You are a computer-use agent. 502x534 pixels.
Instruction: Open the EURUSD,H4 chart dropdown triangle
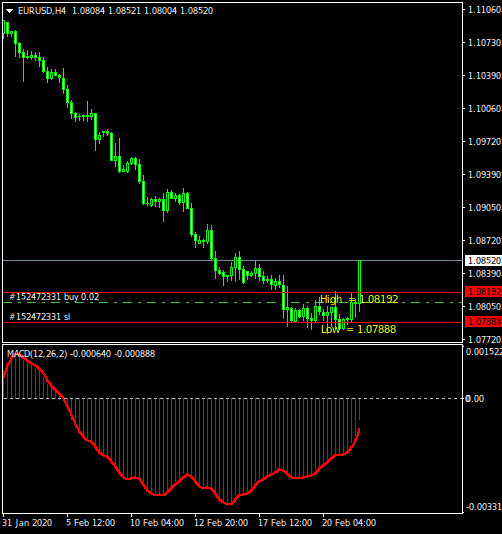click(x=10, y=11)
